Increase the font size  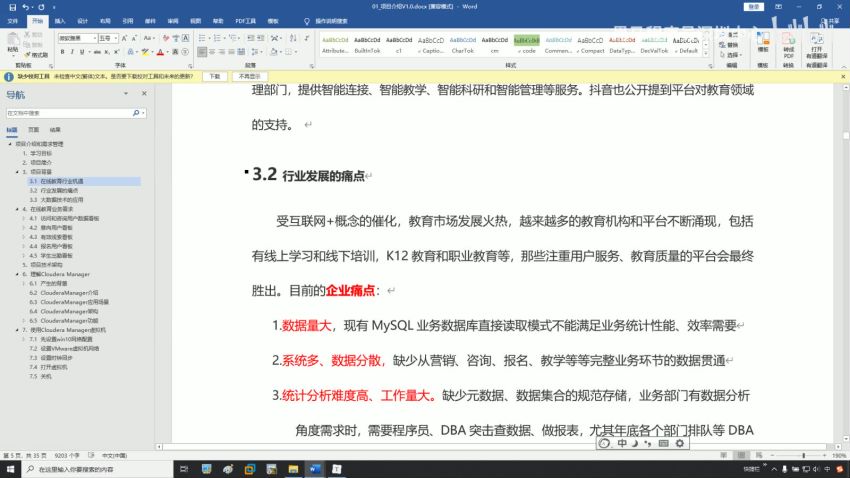coord(124,38)
